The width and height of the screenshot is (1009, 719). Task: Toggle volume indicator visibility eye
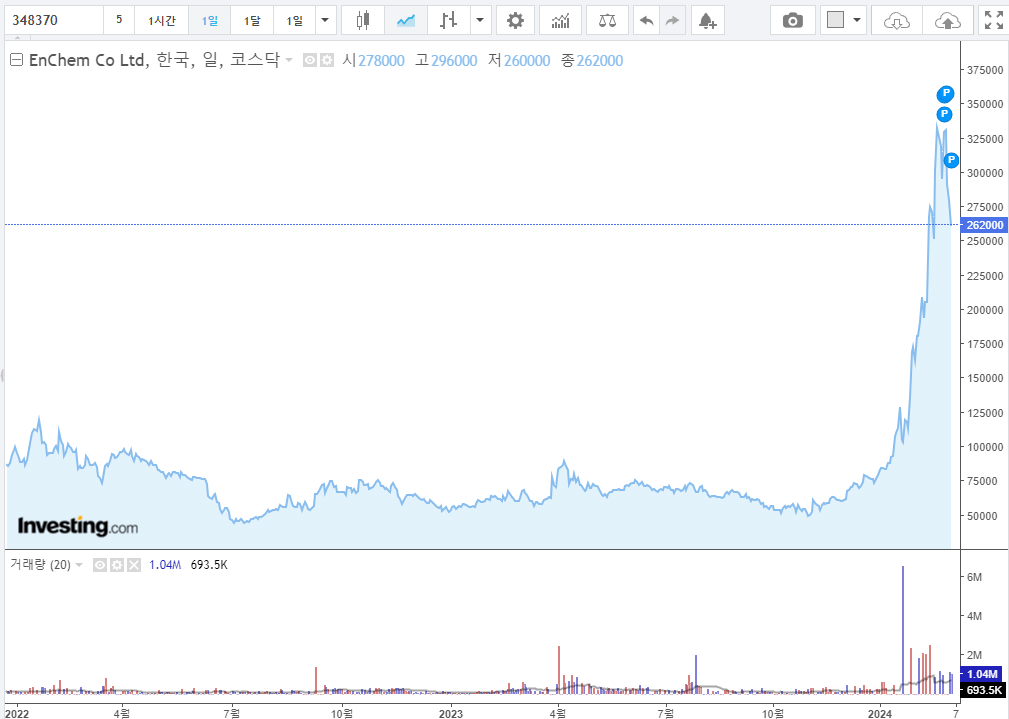(100, 565)
